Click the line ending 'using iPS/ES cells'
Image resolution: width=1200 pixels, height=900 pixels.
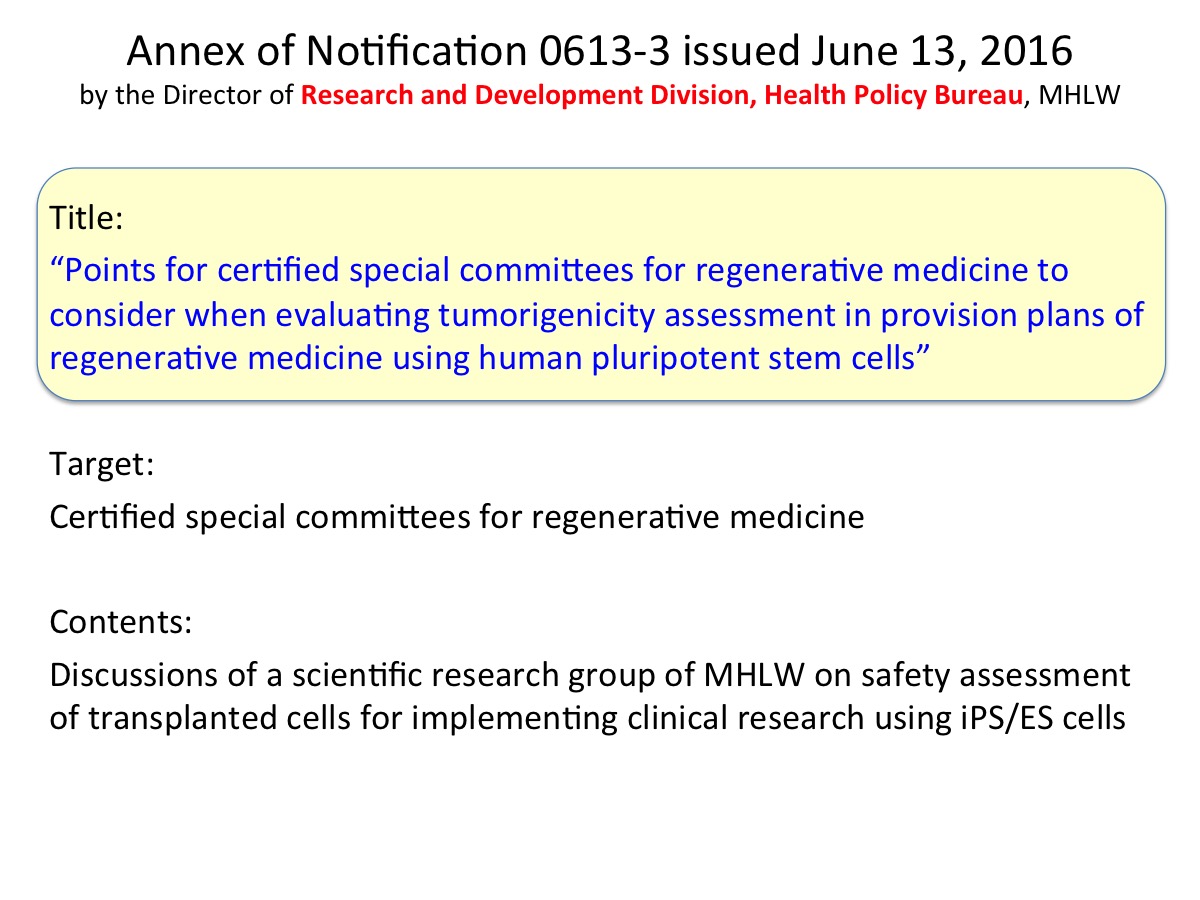(x=588, y=719)
